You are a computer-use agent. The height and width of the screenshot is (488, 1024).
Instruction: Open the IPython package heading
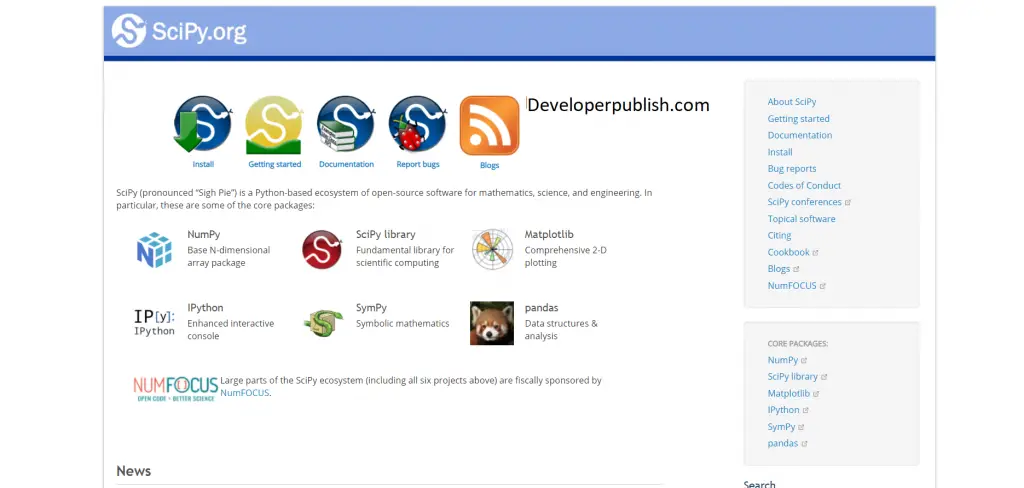205,308
